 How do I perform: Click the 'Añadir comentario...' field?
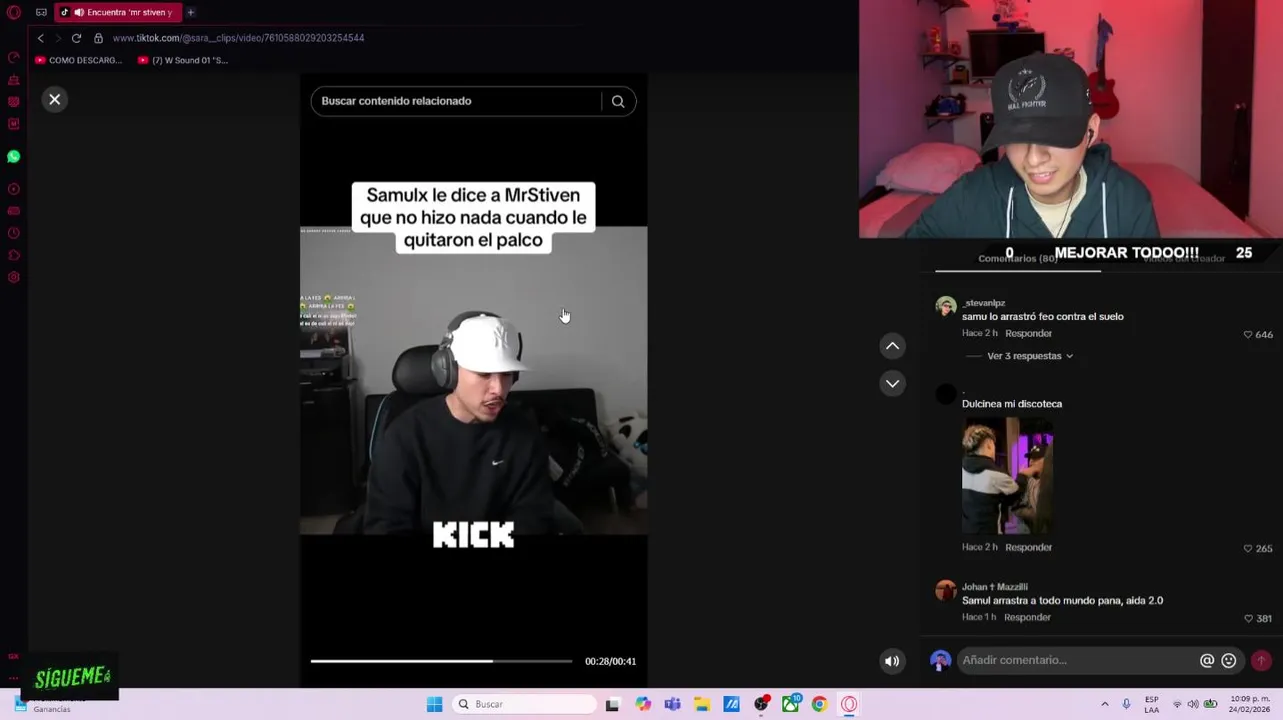[x=1076, y=660]
